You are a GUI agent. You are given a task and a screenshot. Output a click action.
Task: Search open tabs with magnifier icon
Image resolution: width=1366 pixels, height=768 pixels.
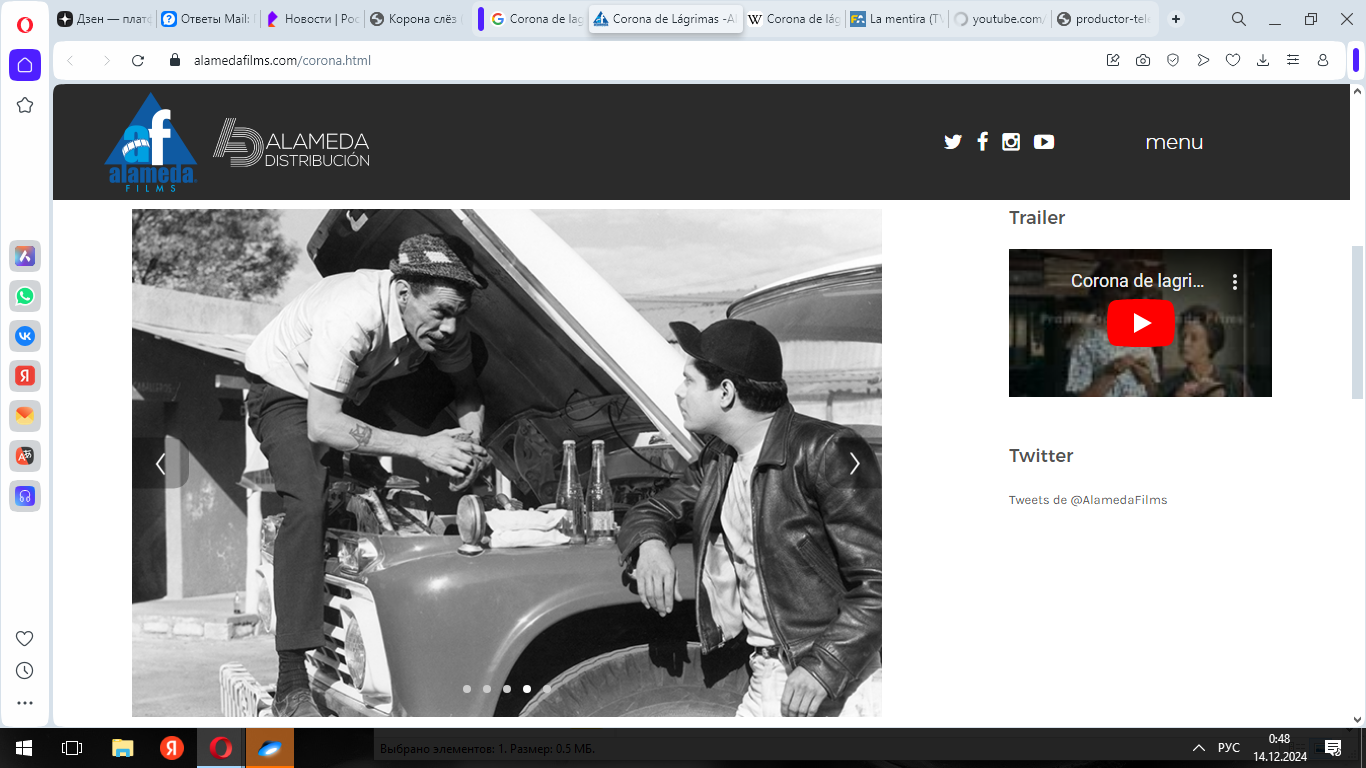tap(1238, 19)
